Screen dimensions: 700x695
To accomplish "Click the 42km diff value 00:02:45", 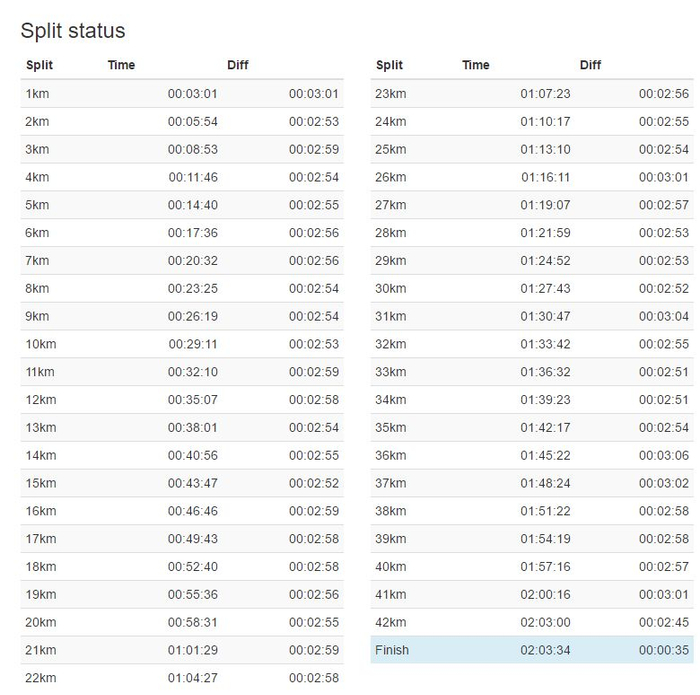I will coord(664,622).
